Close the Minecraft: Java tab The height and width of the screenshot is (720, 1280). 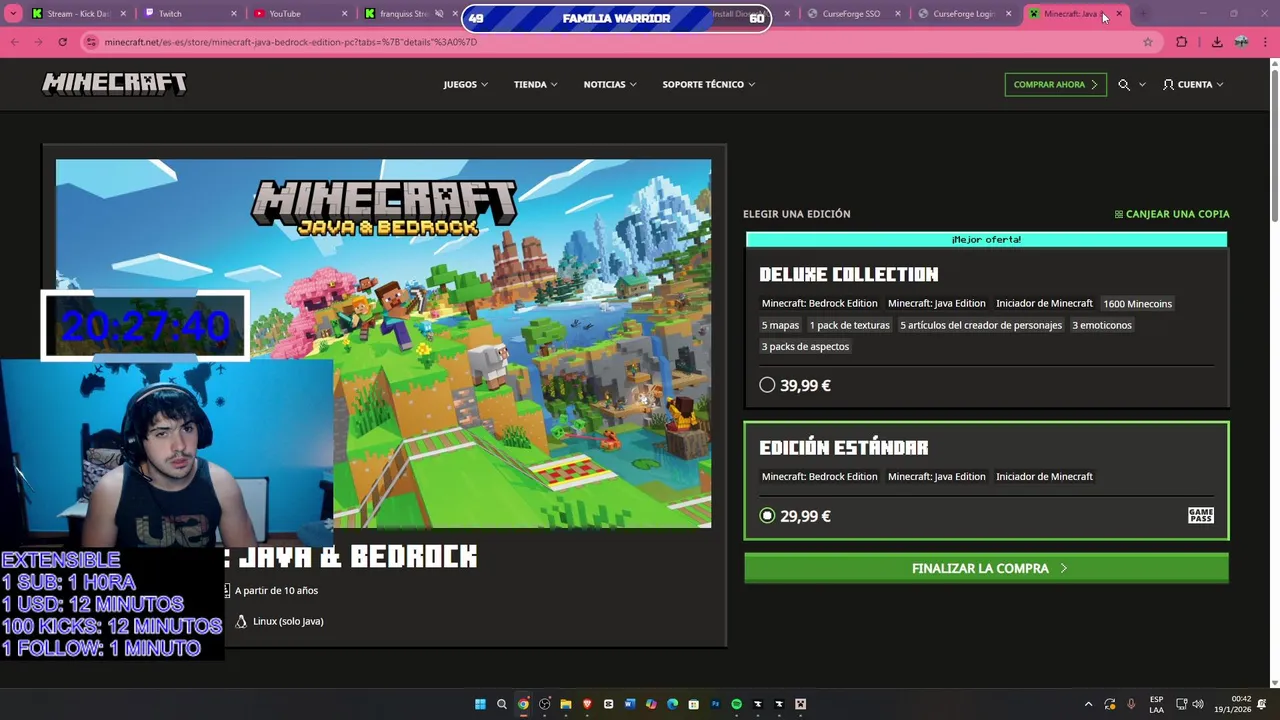pyautogui.click(x=1119, y=14)
